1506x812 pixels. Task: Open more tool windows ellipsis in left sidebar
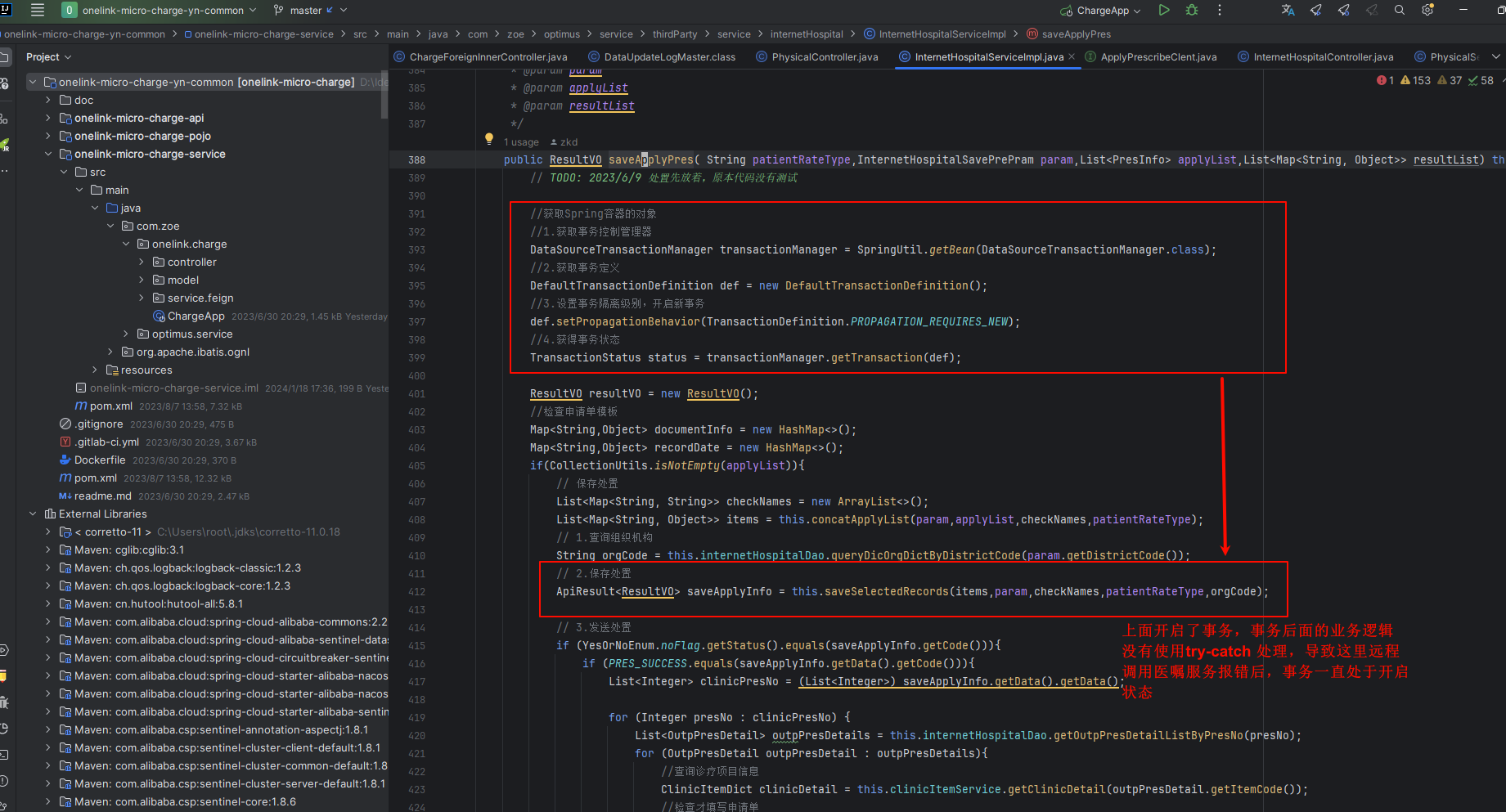point(4,171)
